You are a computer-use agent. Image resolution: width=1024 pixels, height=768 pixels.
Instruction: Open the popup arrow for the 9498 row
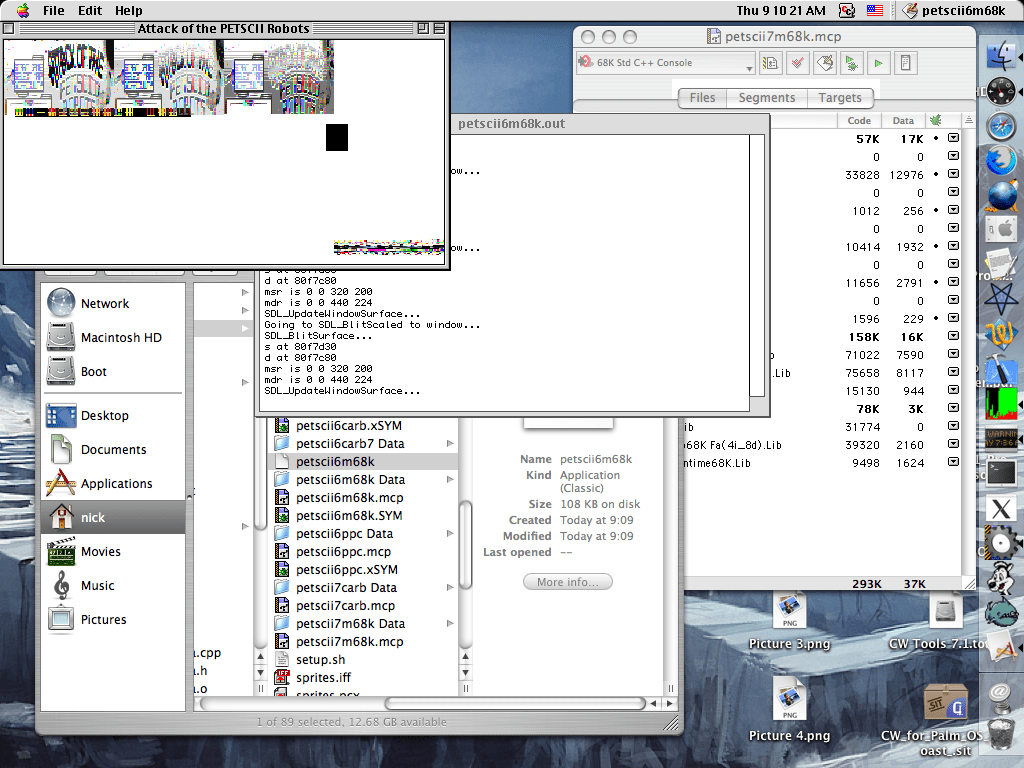pos(953,462)
